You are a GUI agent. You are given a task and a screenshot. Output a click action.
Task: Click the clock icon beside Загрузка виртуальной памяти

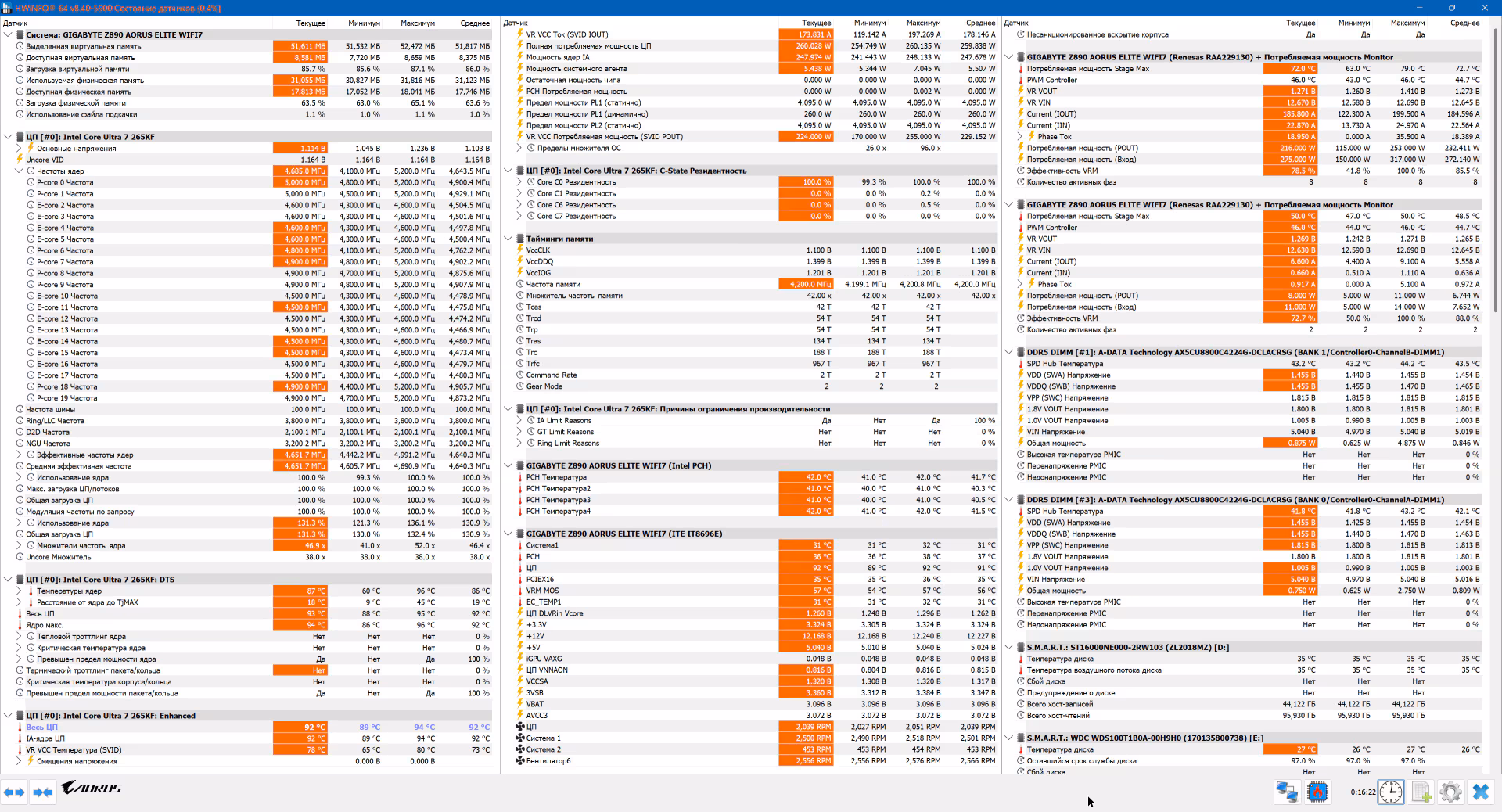(20, 69)
